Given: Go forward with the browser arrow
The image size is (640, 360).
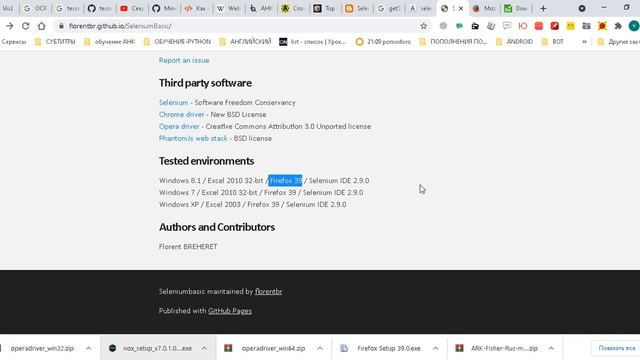Looking at the screenshot, I should pos(9,26).
